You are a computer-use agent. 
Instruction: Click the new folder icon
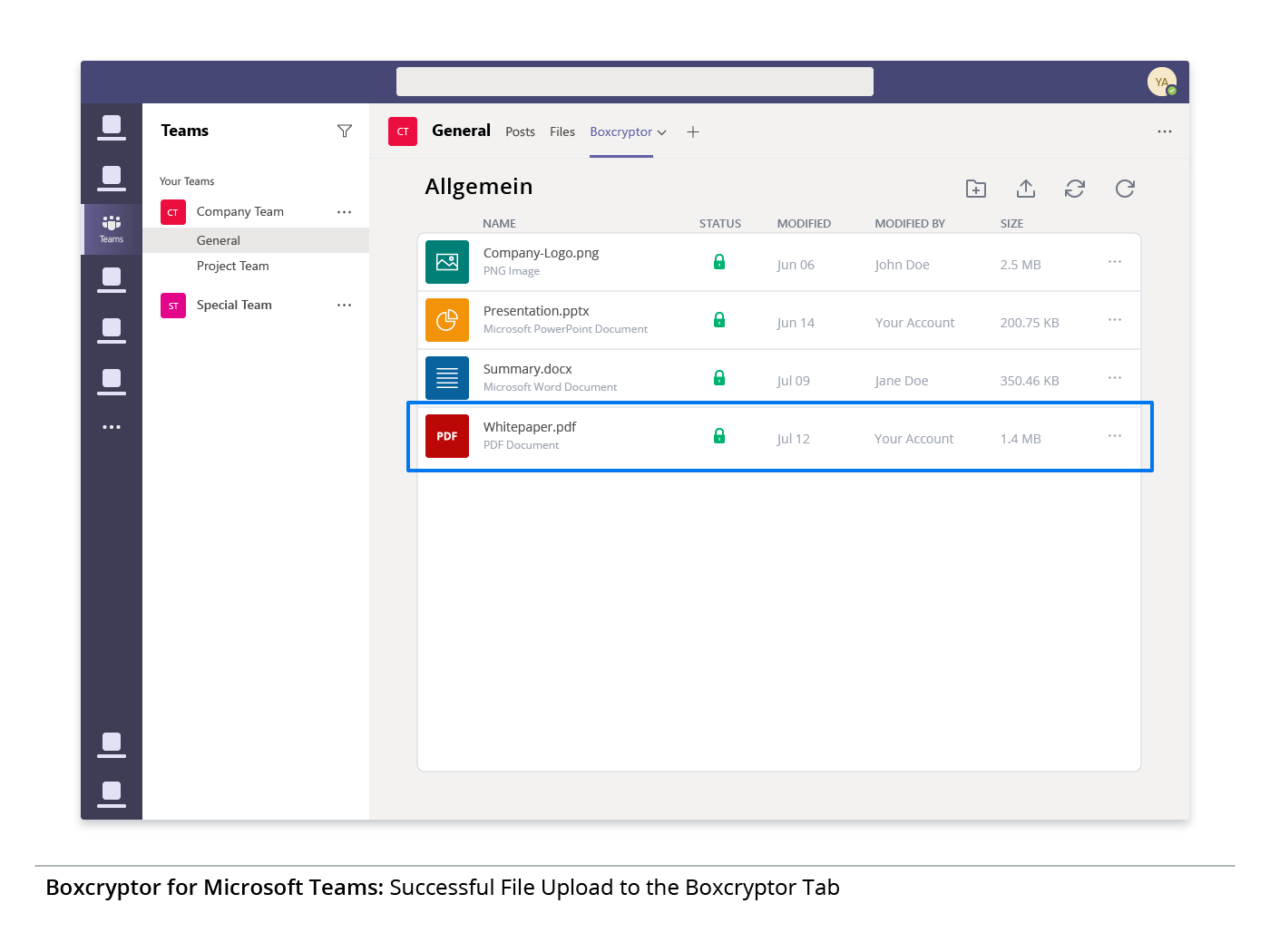click(x=976, y=189)
